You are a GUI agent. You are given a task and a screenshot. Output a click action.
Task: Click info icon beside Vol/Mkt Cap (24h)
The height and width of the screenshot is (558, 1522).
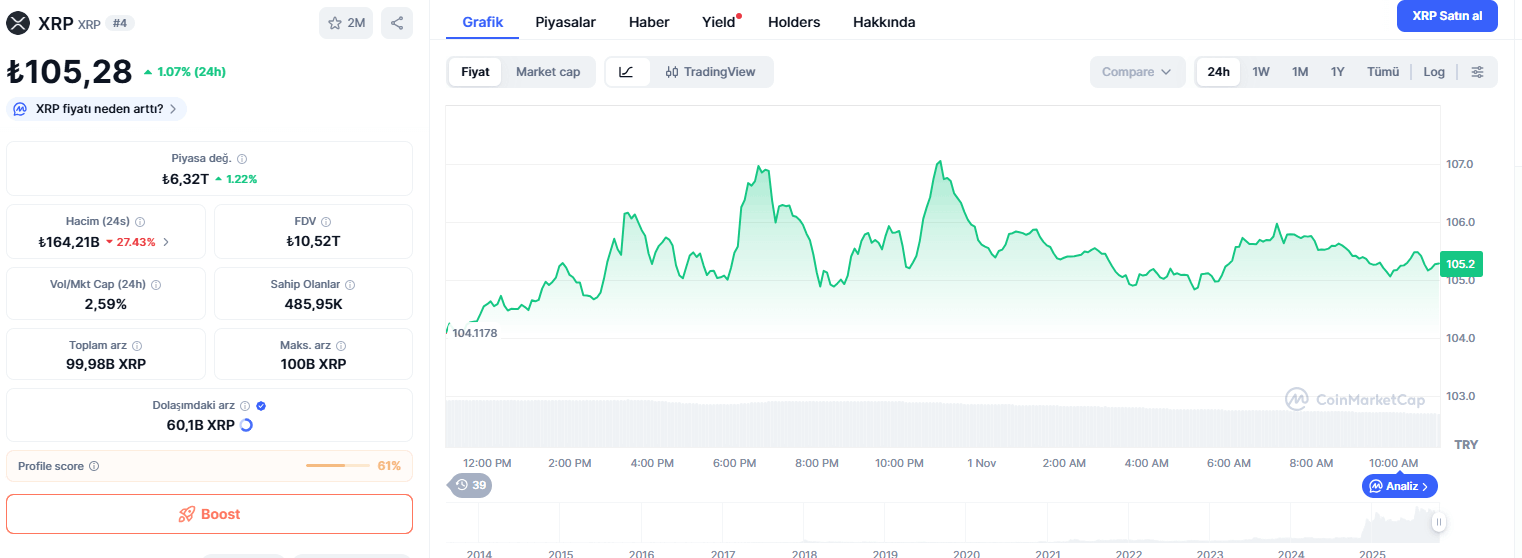(156, 285)
